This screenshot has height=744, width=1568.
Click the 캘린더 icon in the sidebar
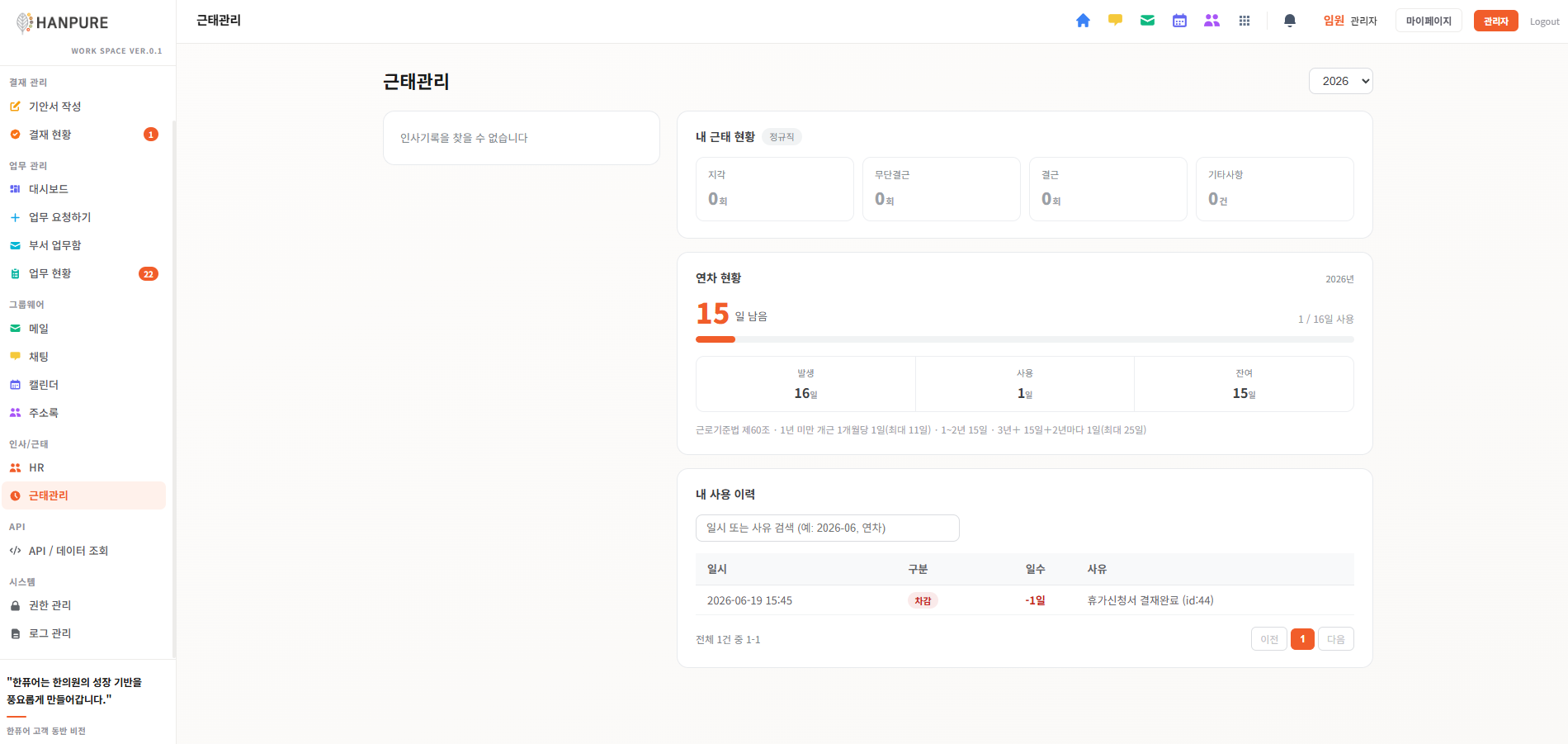tap(15, 385)
